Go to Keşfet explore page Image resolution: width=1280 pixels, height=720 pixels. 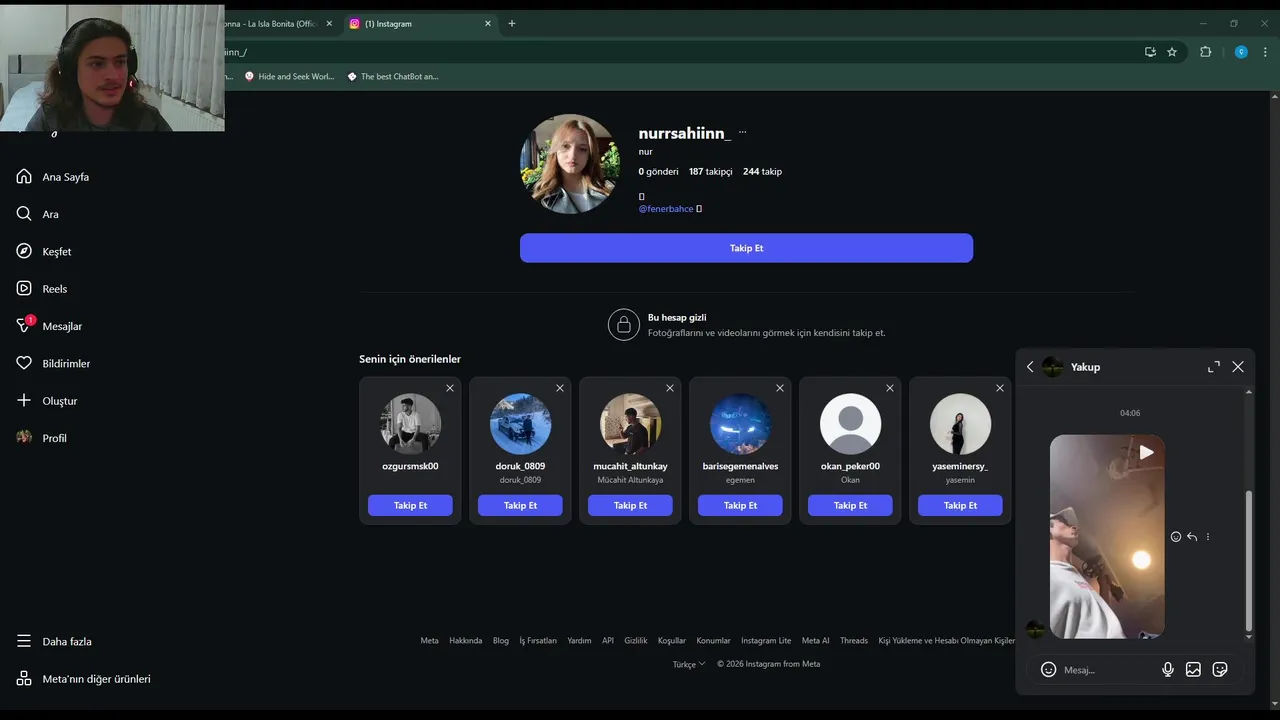tap(44, 251)
